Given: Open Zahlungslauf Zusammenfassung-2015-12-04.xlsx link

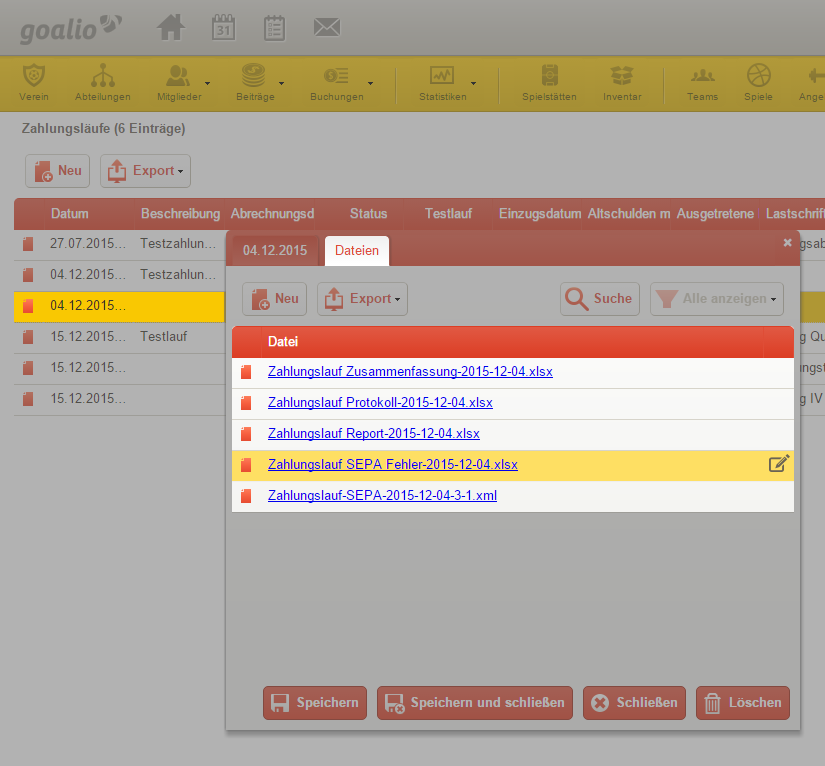Looking at the screenshot, I should click(x=410, y=371).
